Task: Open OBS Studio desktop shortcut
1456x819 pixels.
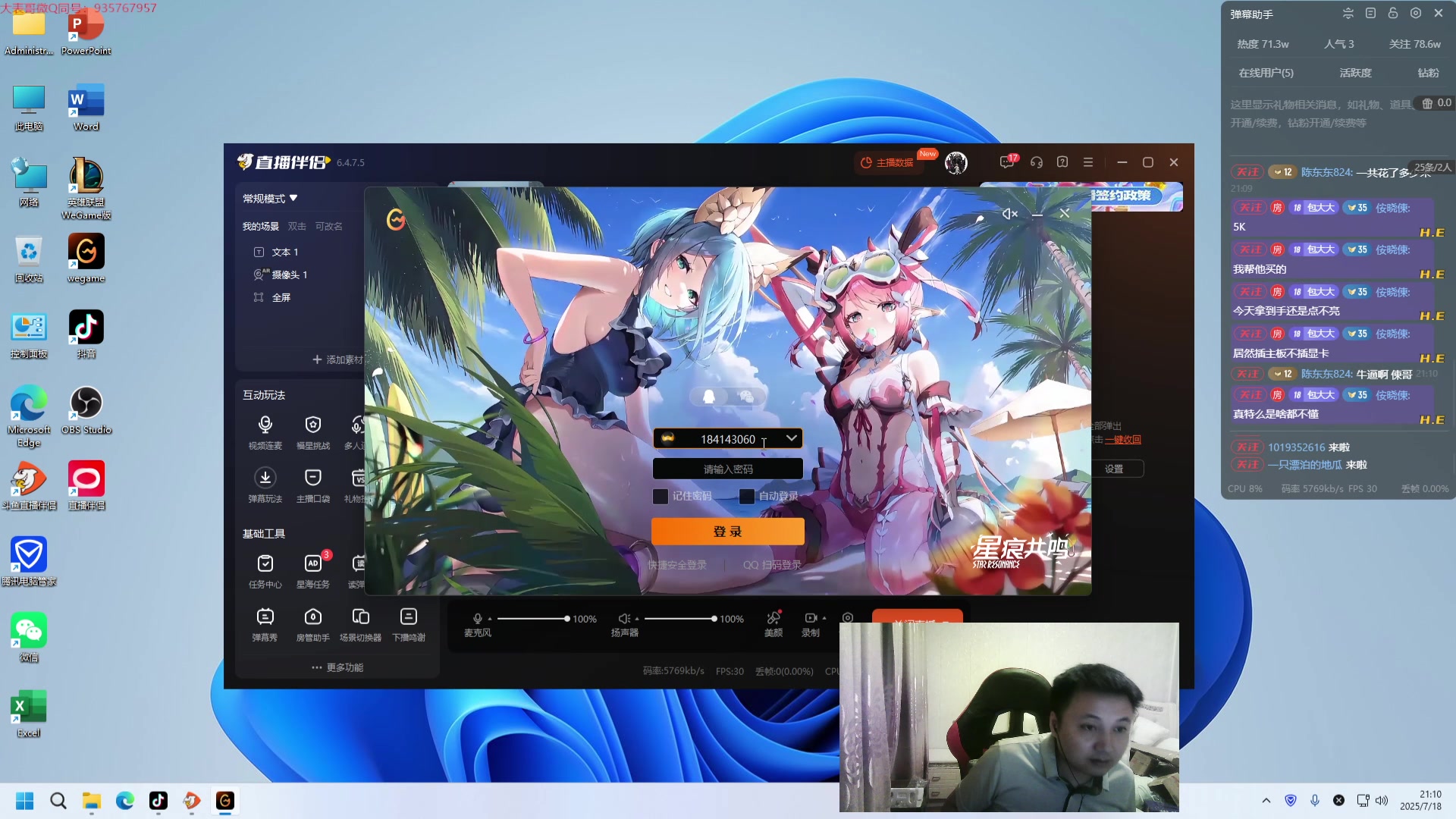Action: point(86,409)
